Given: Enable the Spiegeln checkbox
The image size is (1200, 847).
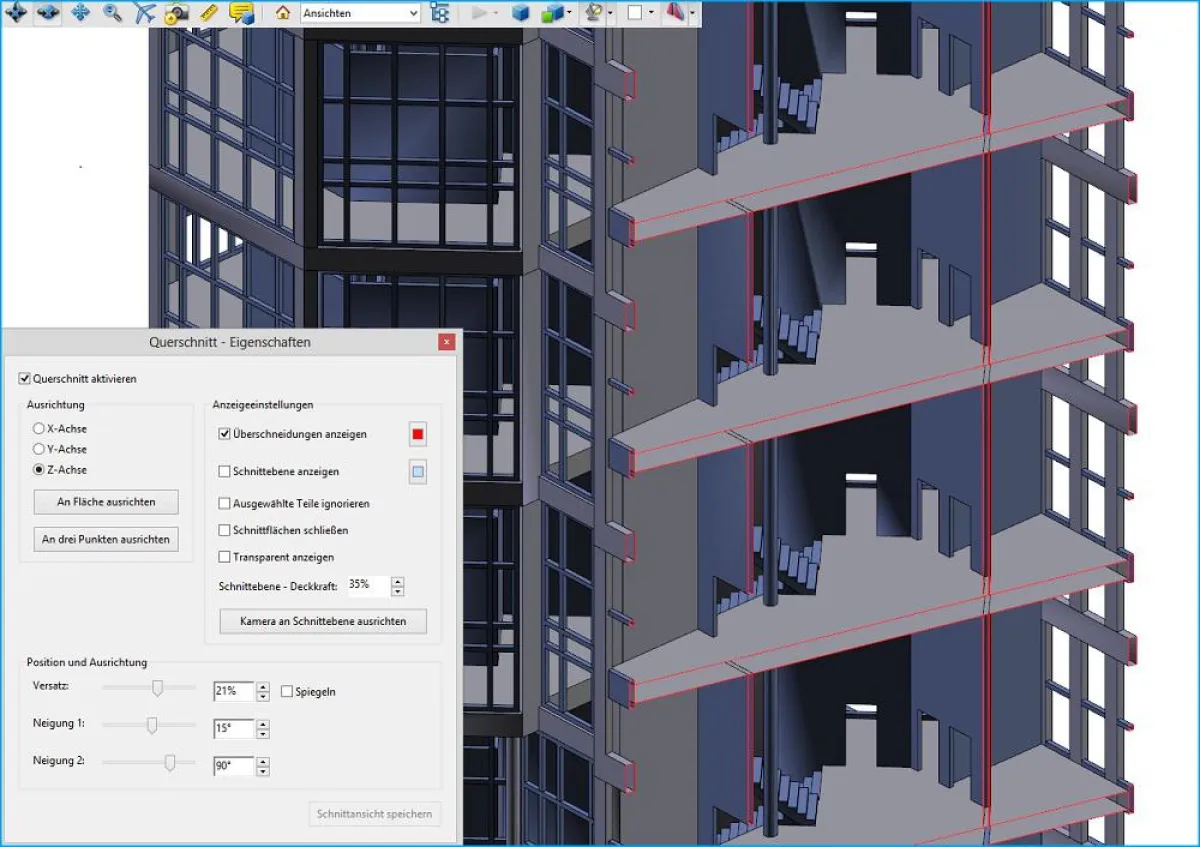Looking at the screenshot, I should [287, 690].
